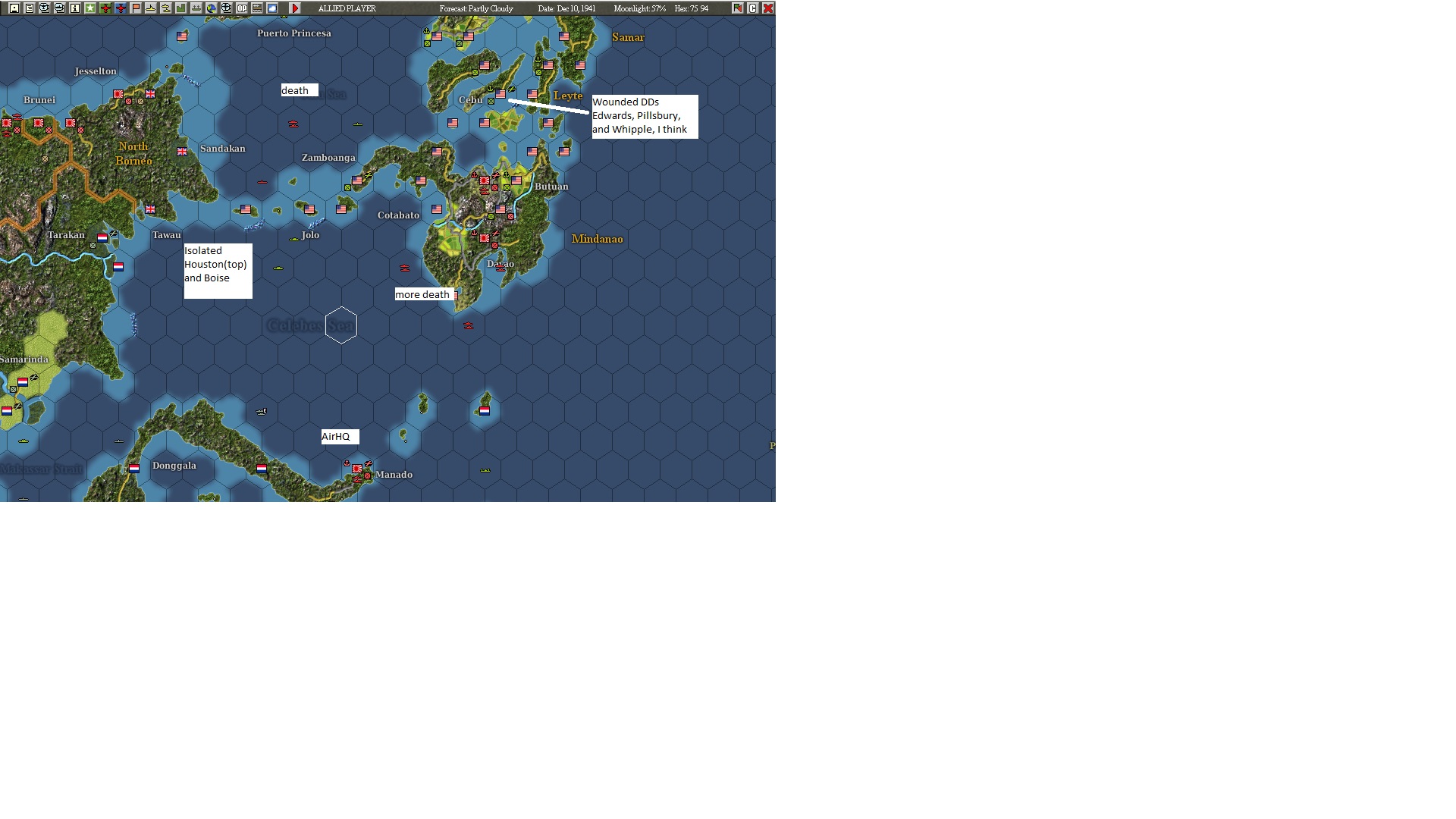Click the 'C' button in top bar

(x=753, y=8)
